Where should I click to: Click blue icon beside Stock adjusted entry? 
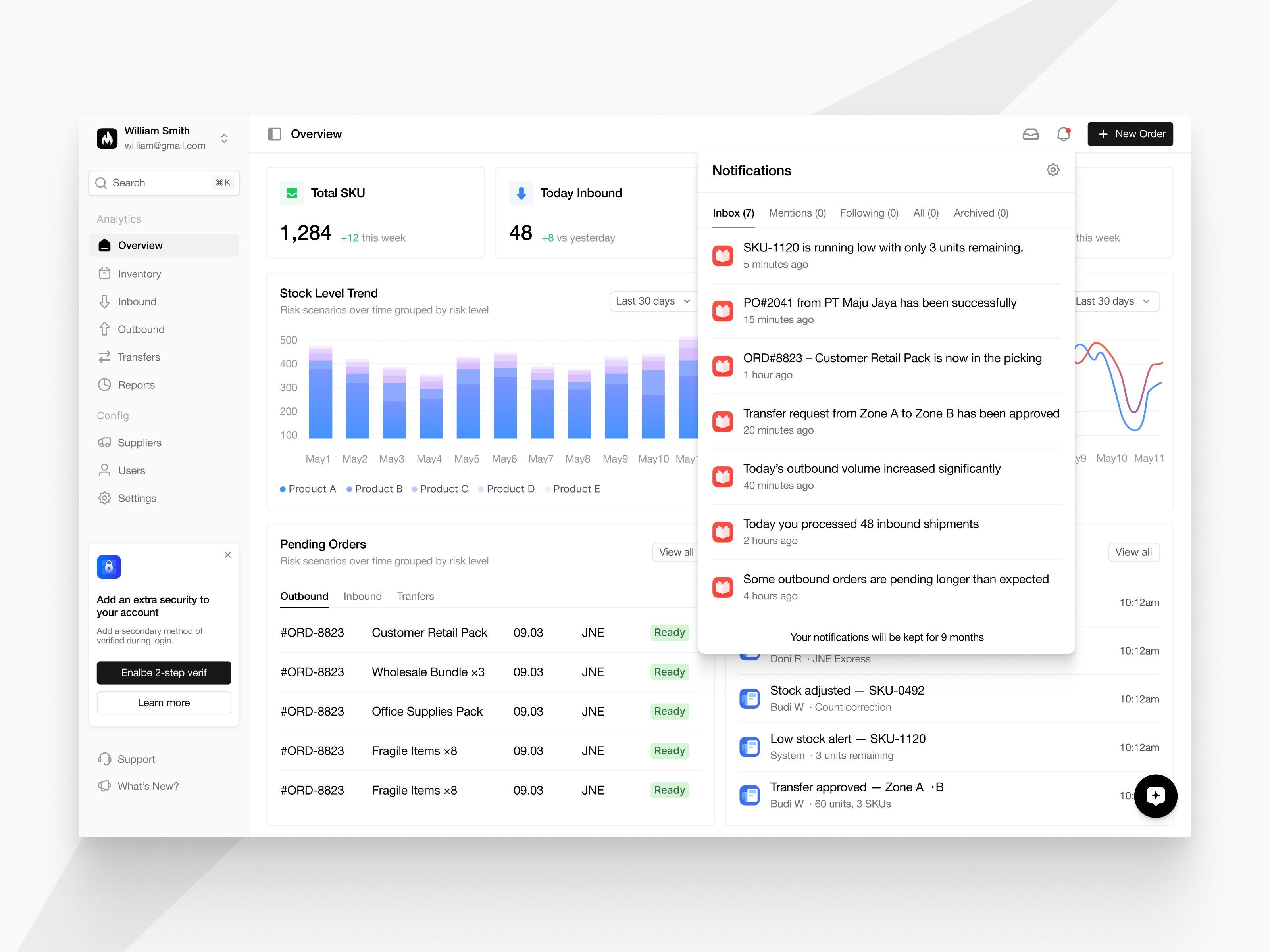click(x=749, y=699)
